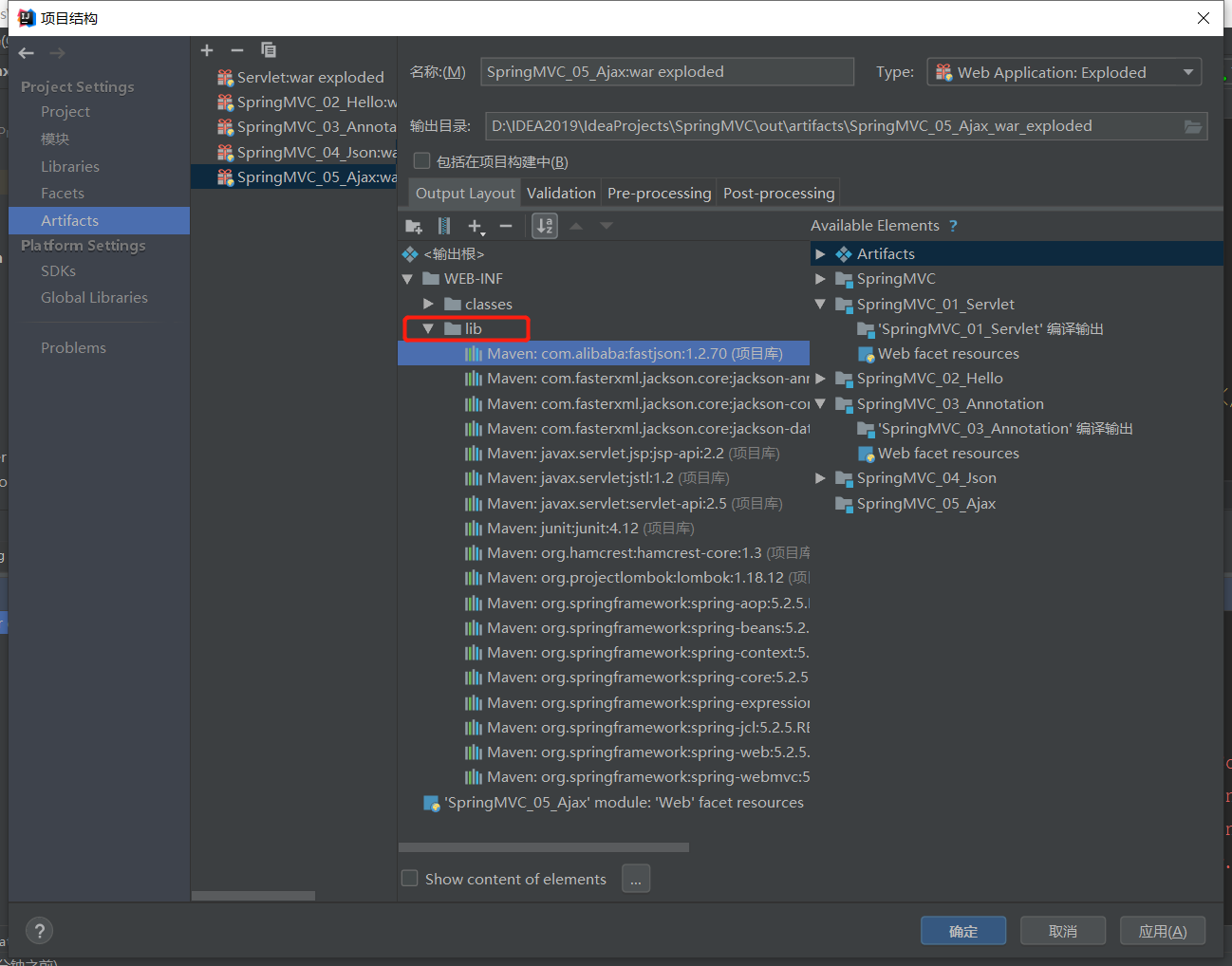Click Available Elements help question mark
1232x966 pixels.
point(953,226)
